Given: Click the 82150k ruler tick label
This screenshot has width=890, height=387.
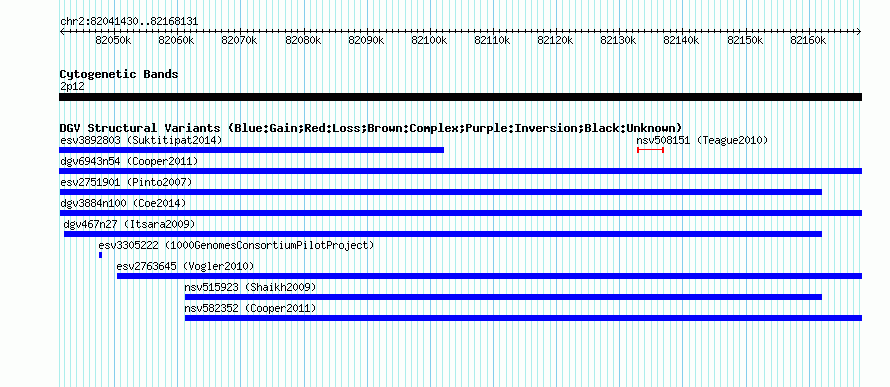Looking at the screenshot, I should point(744,40).
